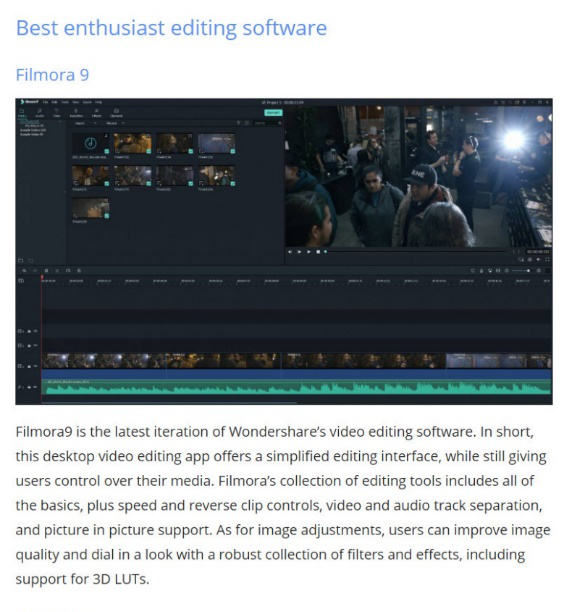Click the undo icon in timeline toolbar
The width and height of the screenshot is (564, 612).
pos(24,270)
